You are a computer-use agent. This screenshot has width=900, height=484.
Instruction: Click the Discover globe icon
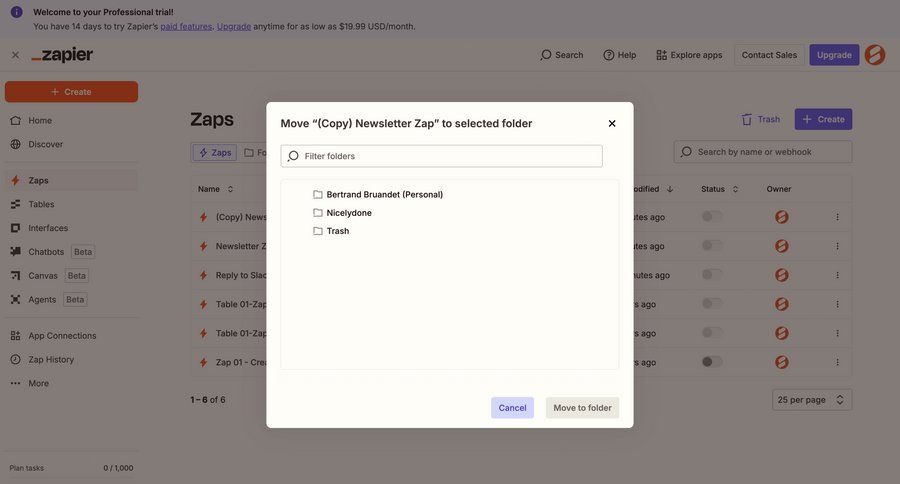(x=15, y=144)
